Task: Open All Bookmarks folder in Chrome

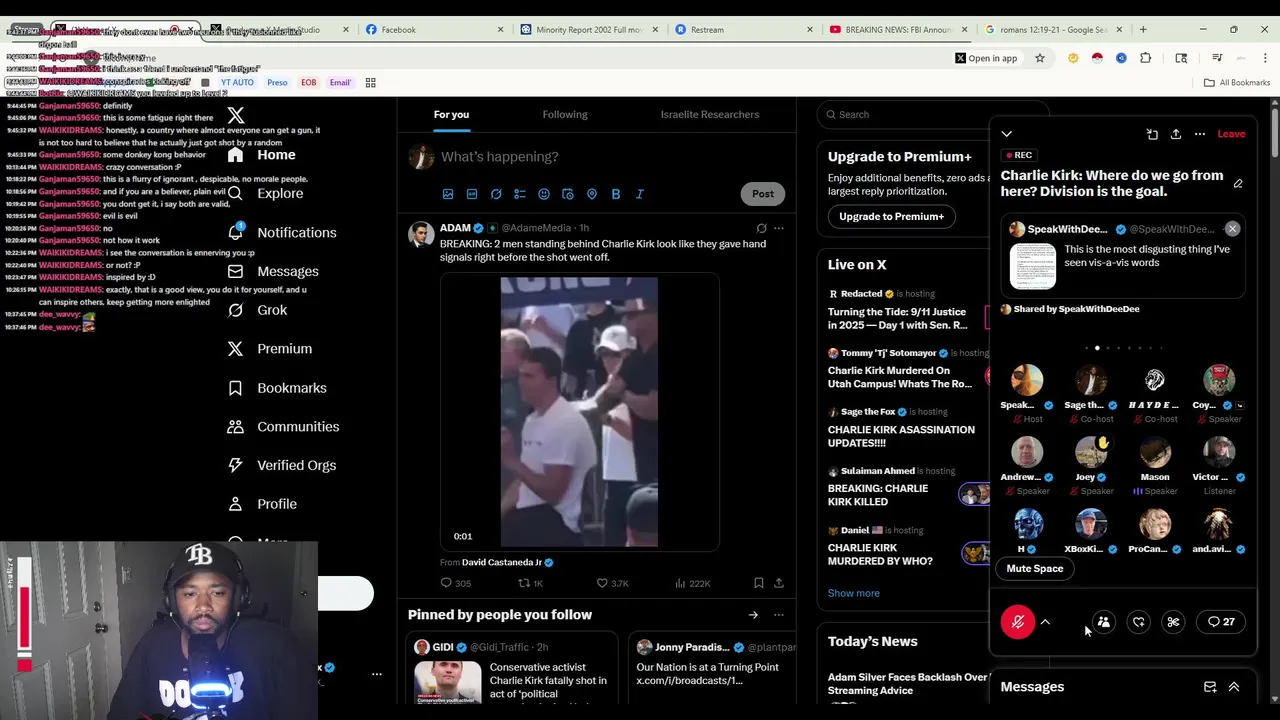Action: click(1236, 83)
